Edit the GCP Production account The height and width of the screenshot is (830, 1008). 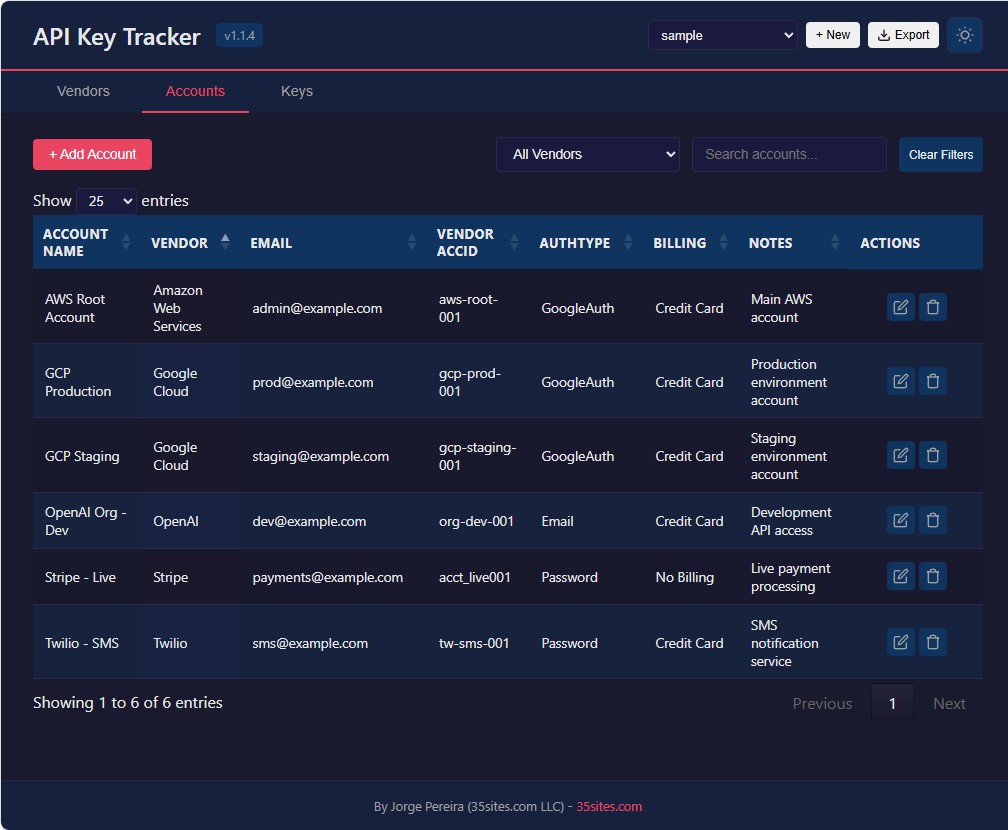(x=900, y=381)
